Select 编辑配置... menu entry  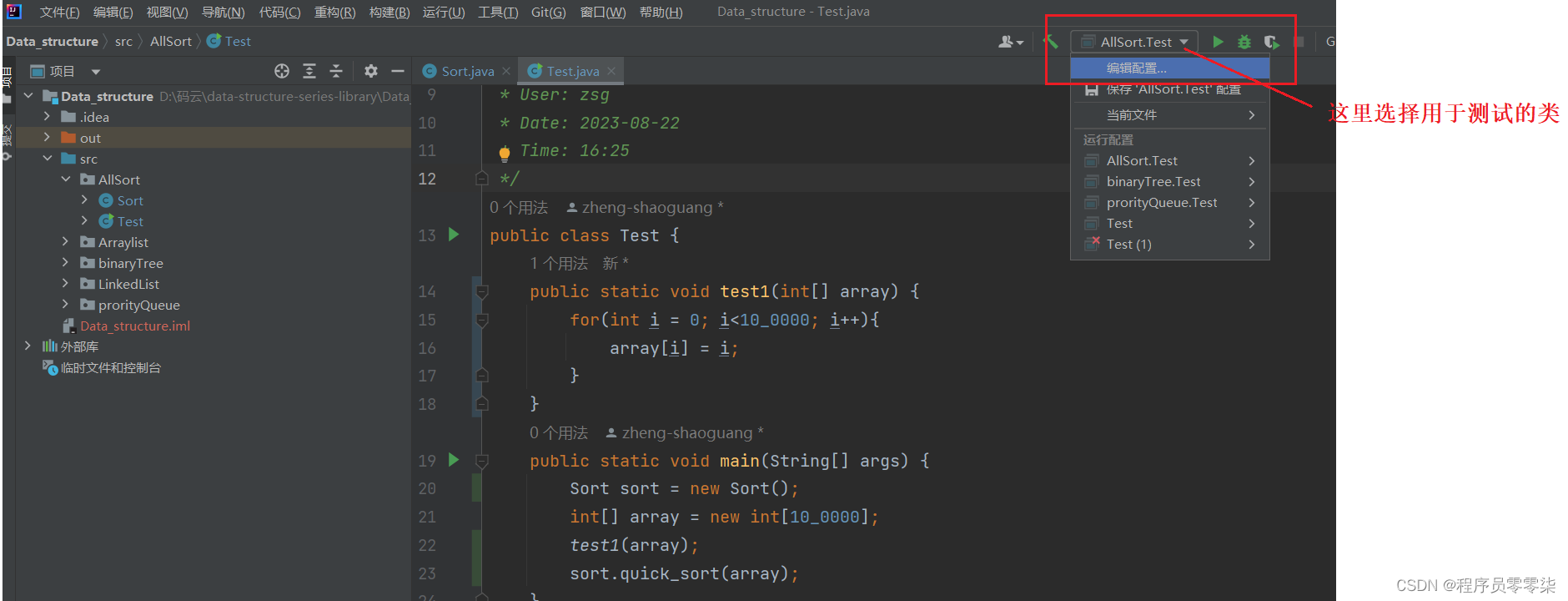[x=1169, y=68]
